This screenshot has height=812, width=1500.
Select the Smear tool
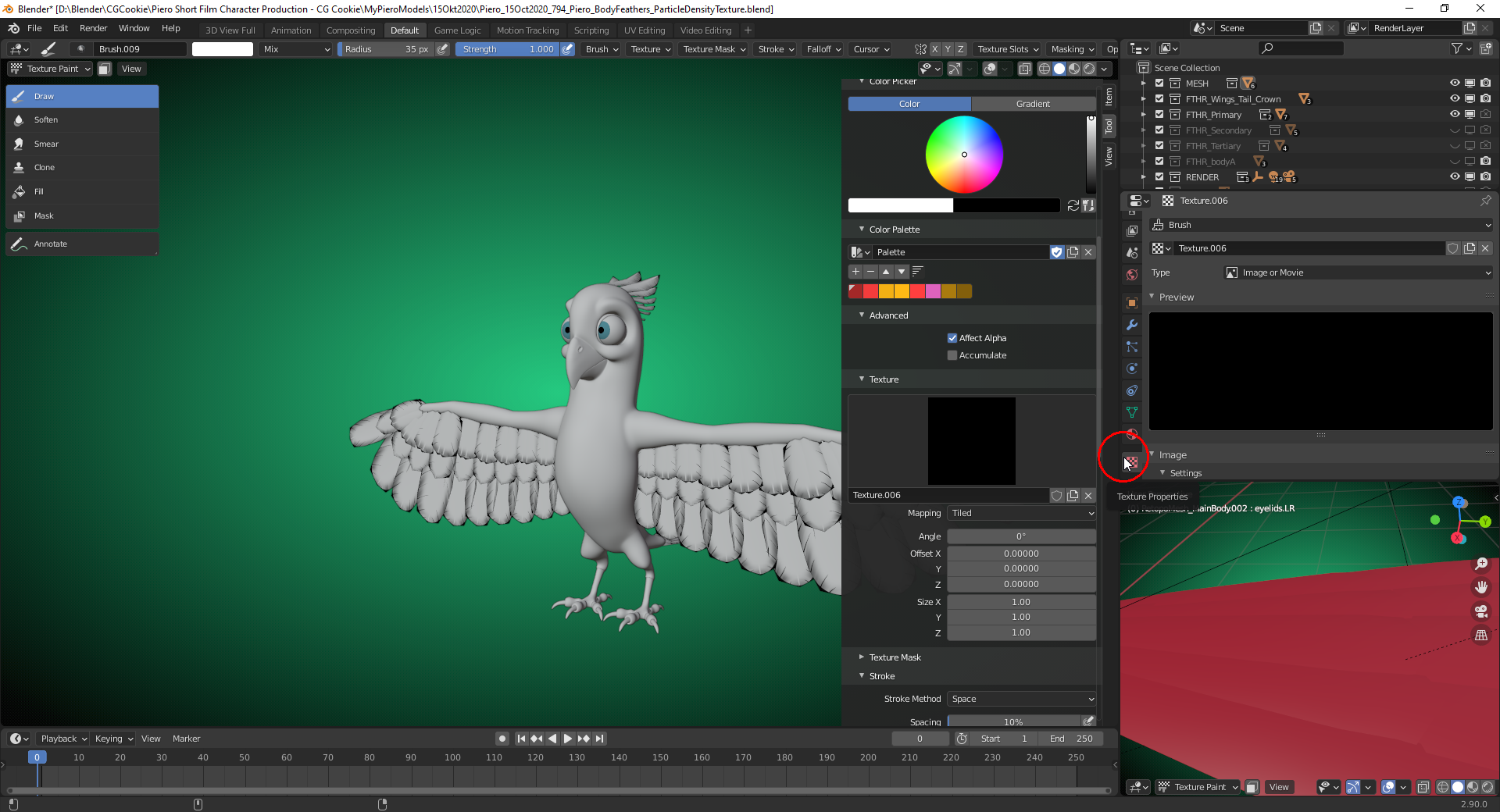[x=82, y=144]
